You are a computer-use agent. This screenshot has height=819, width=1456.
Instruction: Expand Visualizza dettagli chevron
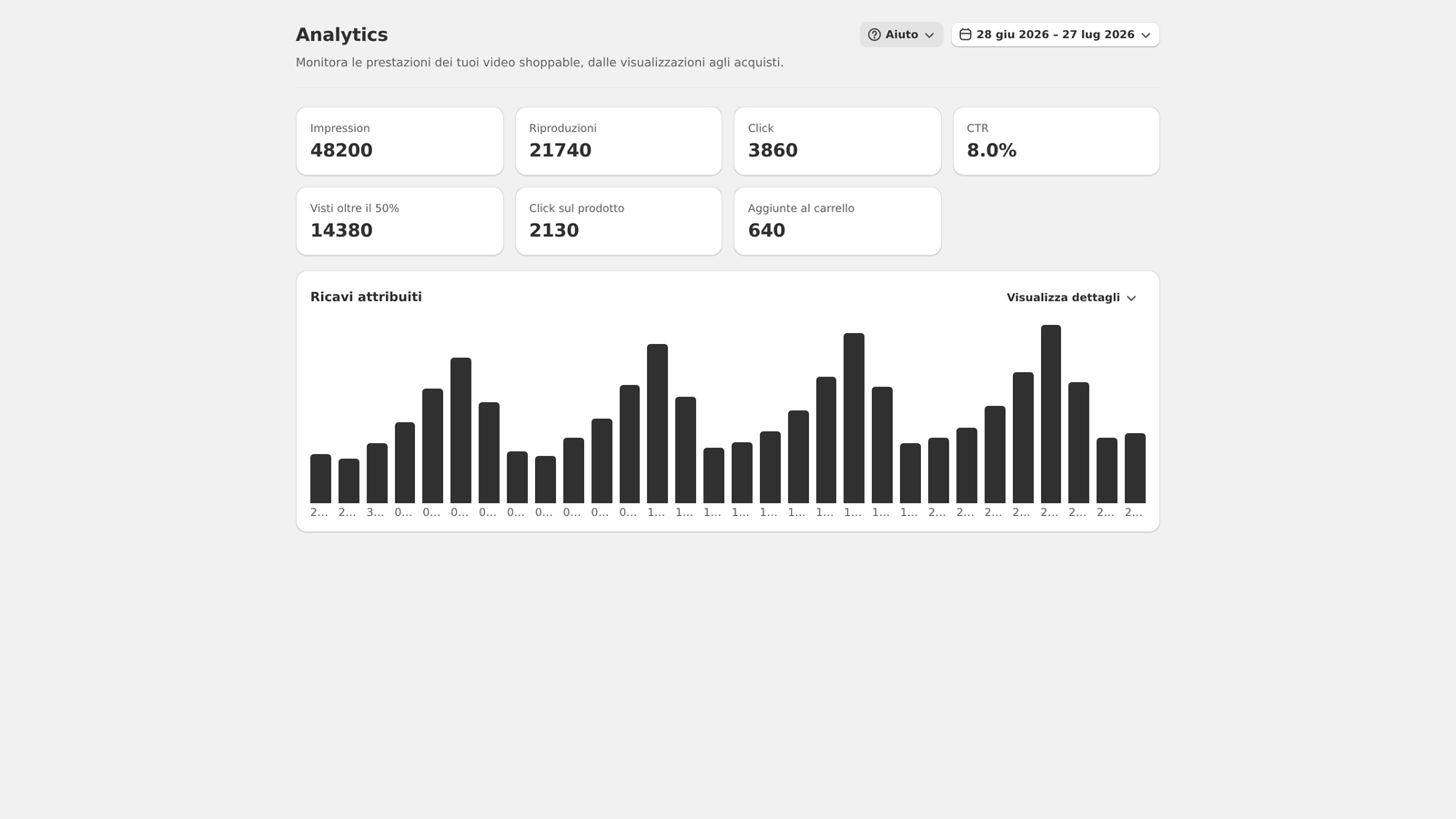pyautogui.click(x=1131, y=298)
